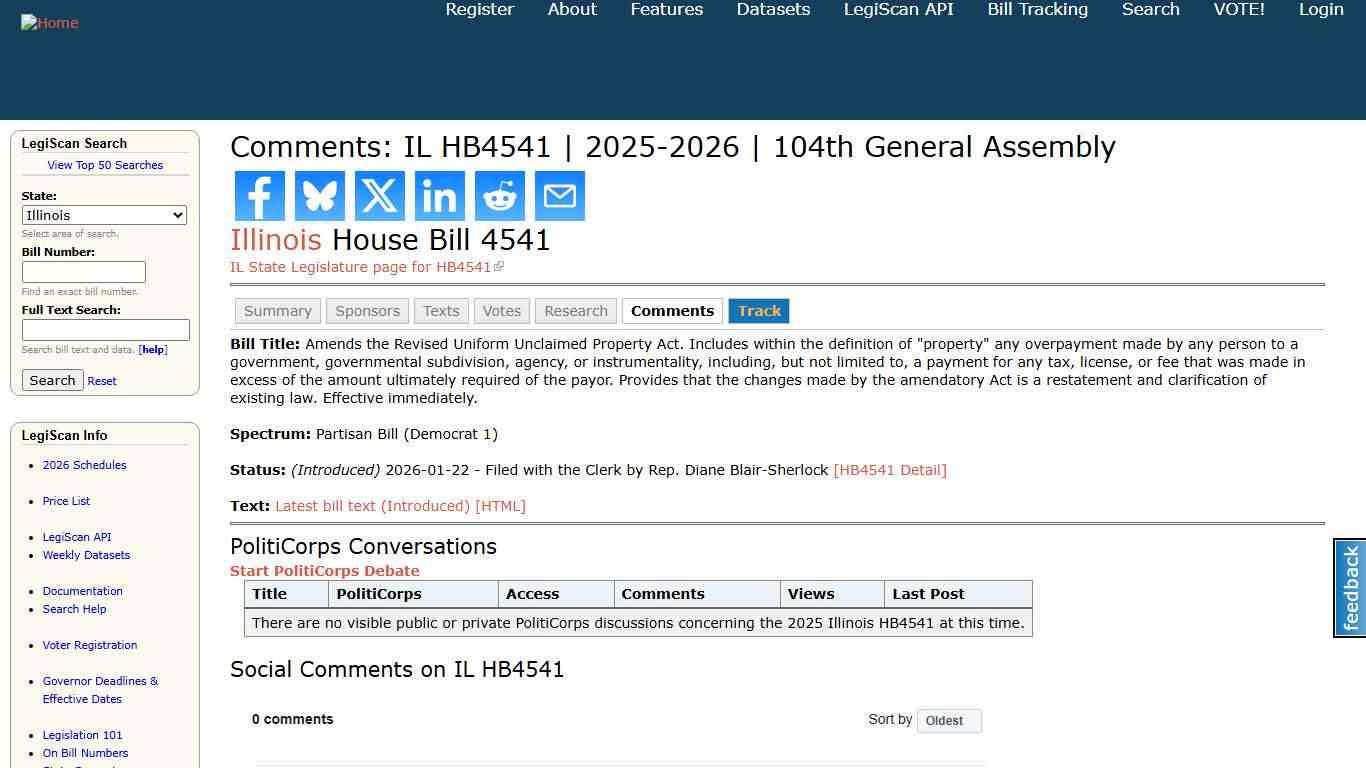Image resolution: width=1366 pixels, height=768 pixels.
Task: Open the Start PolitiCorps Debate link
Action: click(324, 570)
